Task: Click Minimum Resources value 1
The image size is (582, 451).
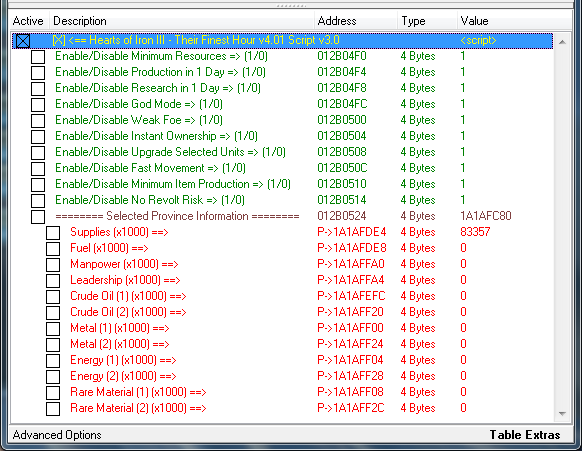Action: pyautogui.click(x=463, y=56)
